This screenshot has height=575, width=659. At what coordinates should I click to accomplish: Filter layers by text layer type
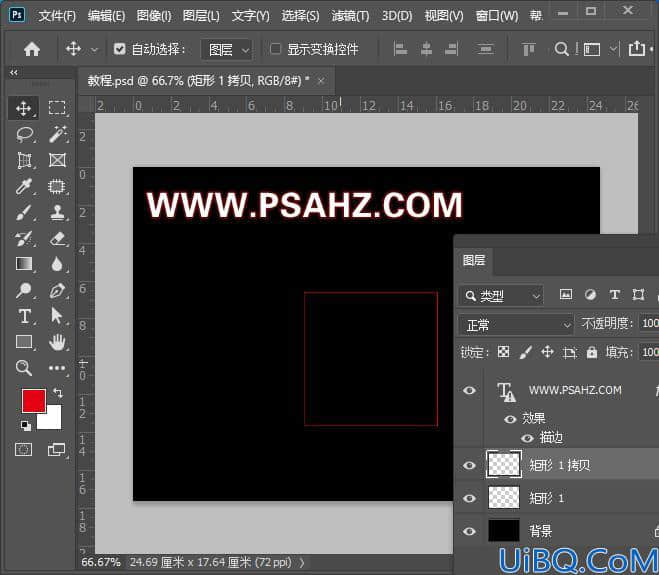pyautogui.click(x=614, y=295)
